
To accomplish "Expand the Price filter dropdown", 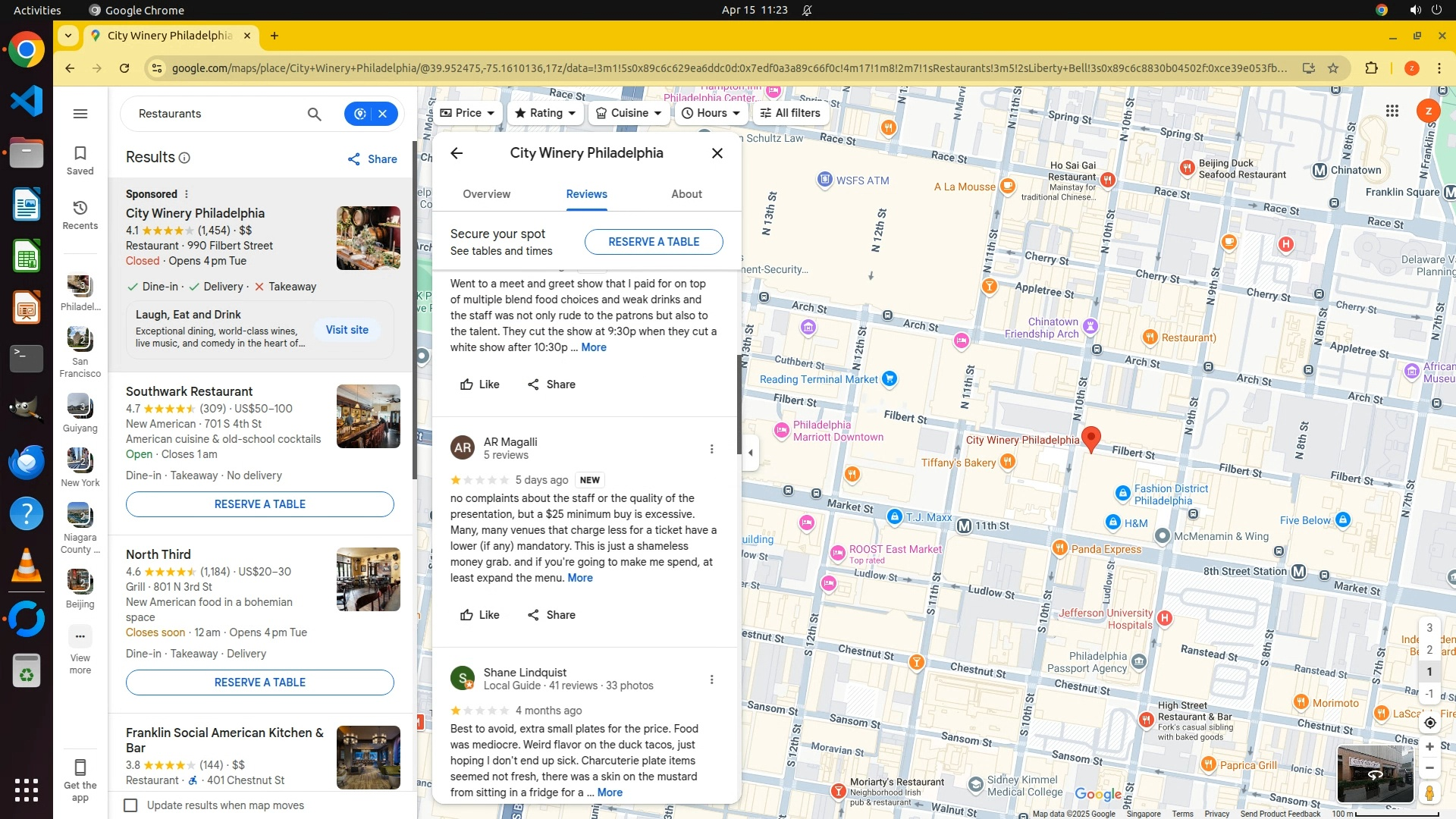I will [467, 113].
